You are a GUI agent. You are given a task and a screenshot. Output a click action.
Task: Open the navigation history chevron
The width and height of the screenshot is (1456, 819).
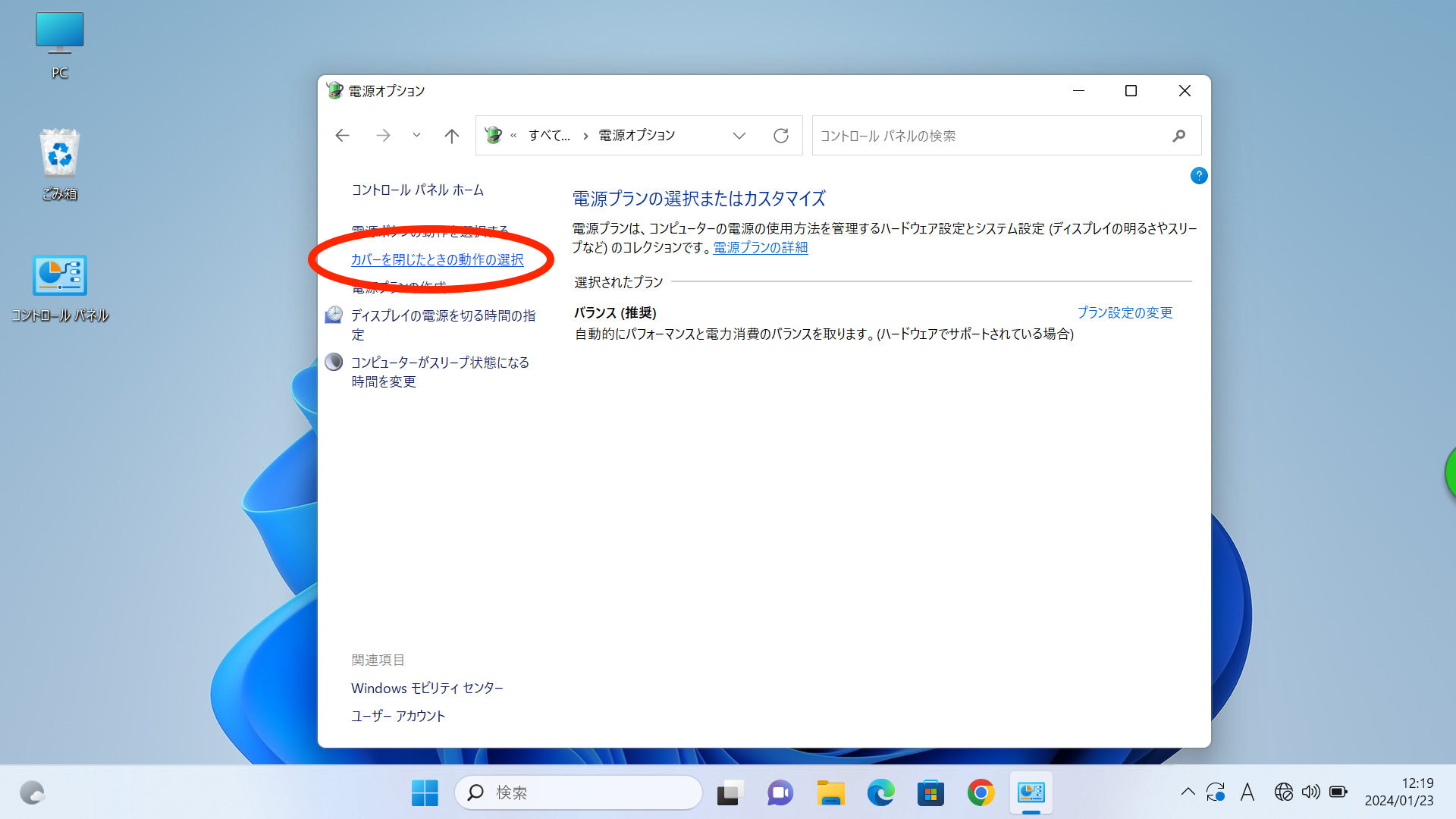416,135
